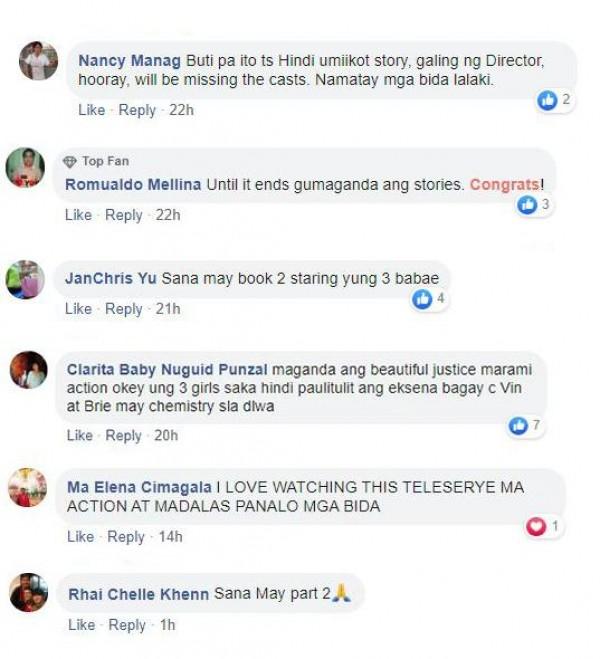
Task: Like Nancy Manag's comment
Action: click(92, 110)
